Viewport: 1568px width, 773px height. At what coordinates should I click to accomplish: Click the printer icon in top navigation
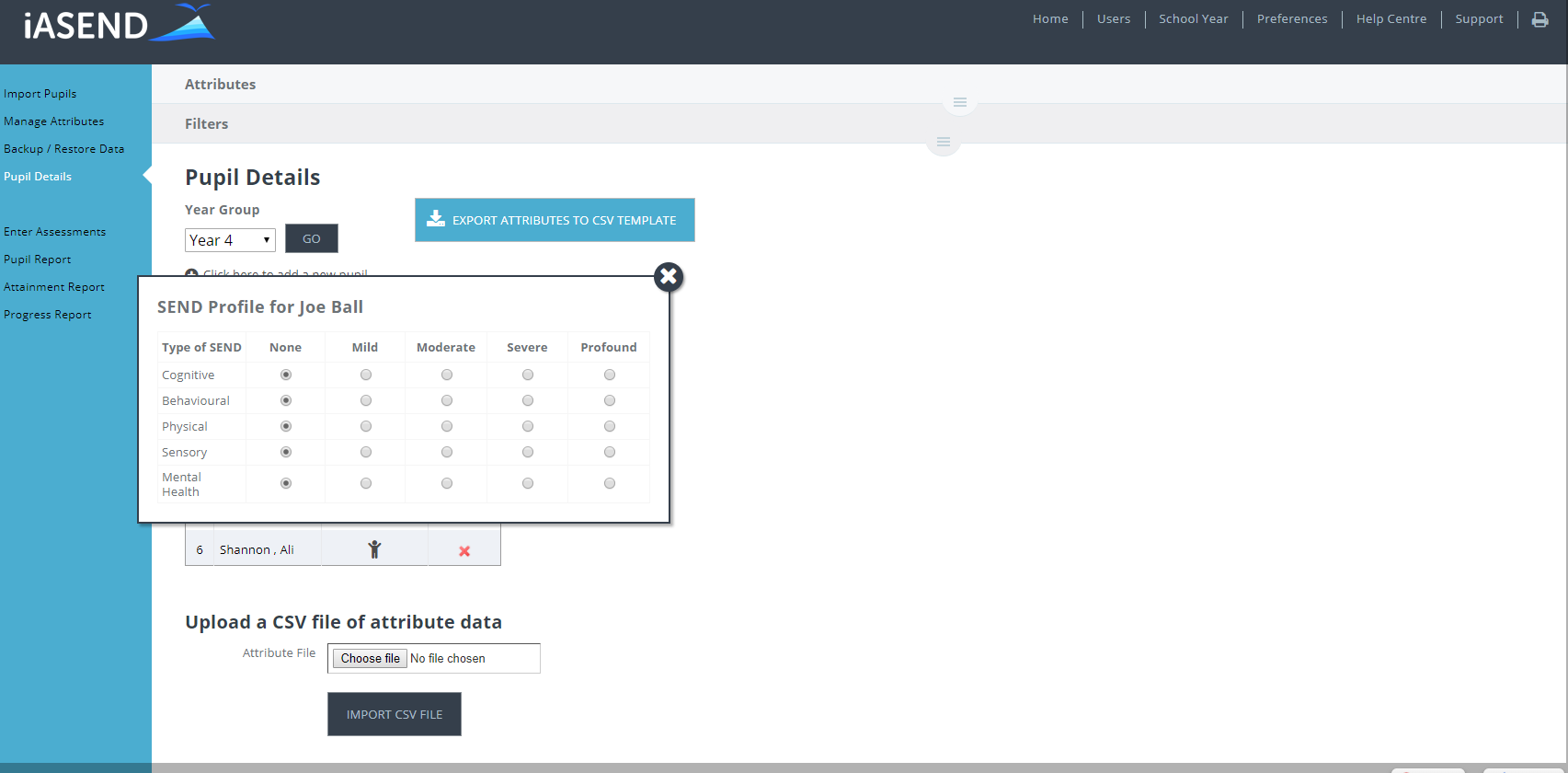pos(1539,19)
